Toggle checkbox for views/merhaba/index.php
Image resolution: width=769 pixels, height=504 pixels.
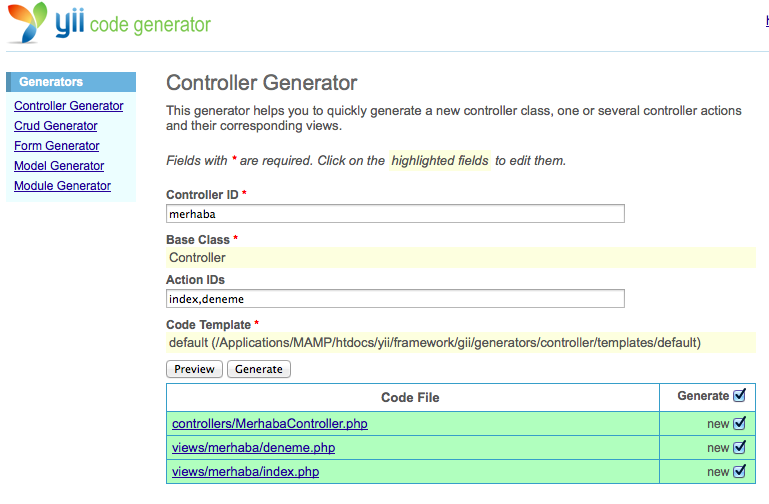[x=740, y=471]
